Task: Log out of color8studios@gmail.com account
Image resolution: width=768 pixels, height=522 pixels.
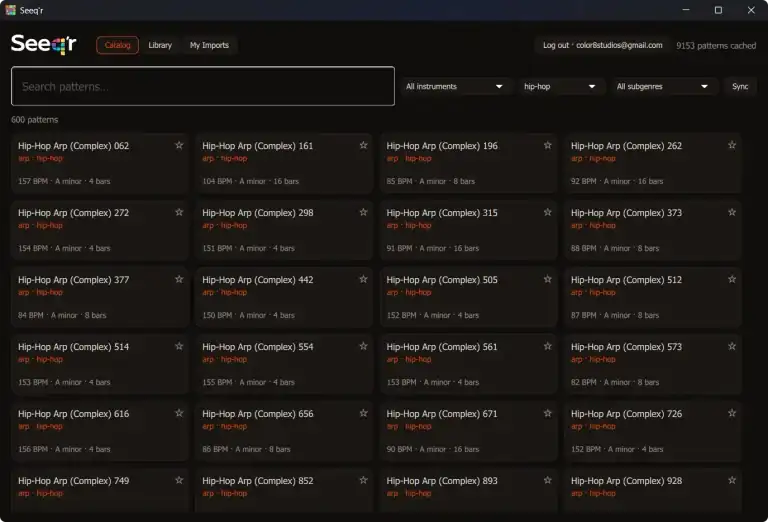Action: 602,45
